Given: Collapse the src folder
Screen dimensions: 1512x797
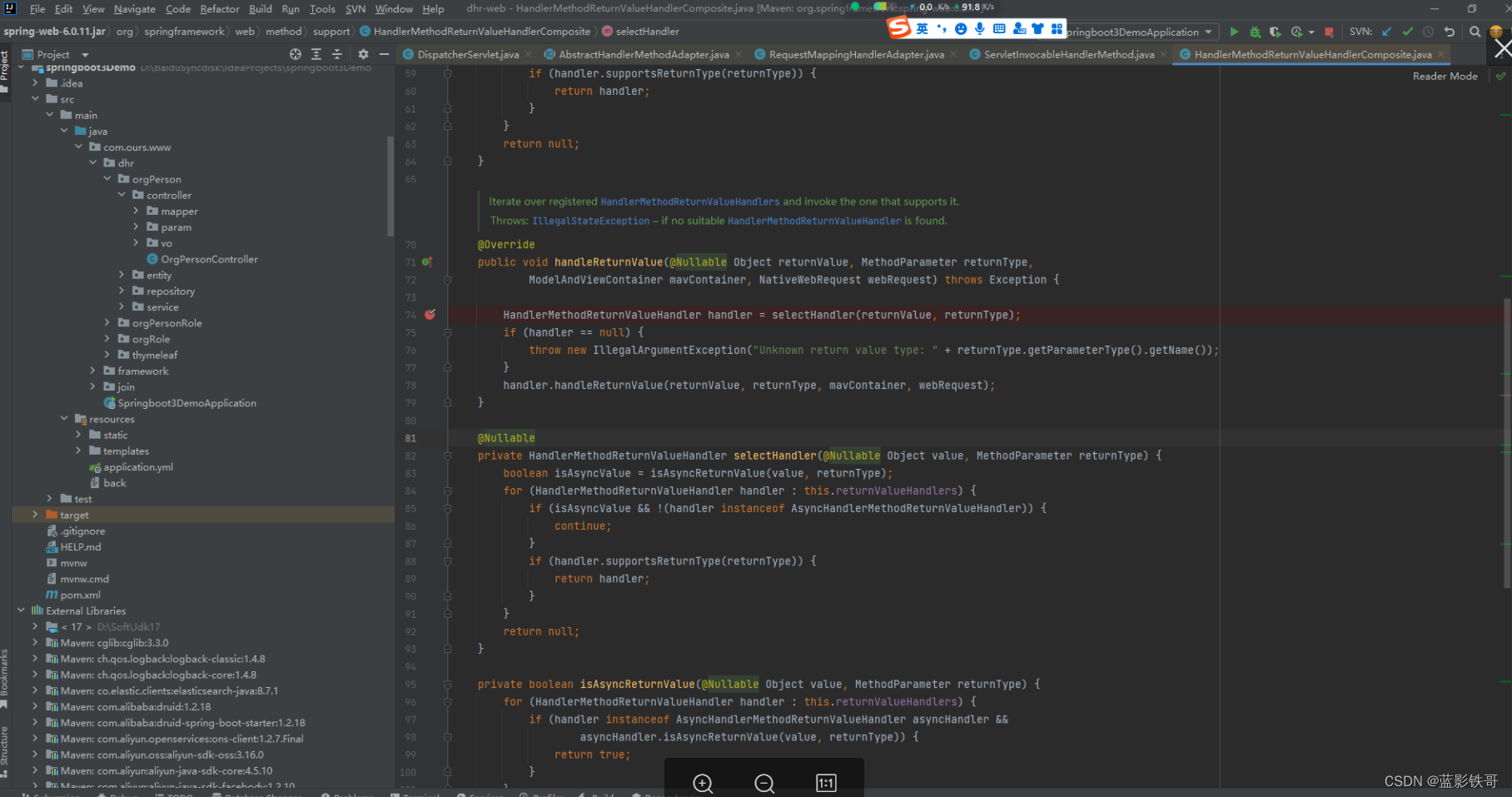Looking at the screenshot, I should pyautogui.click(x=35, y=99).
